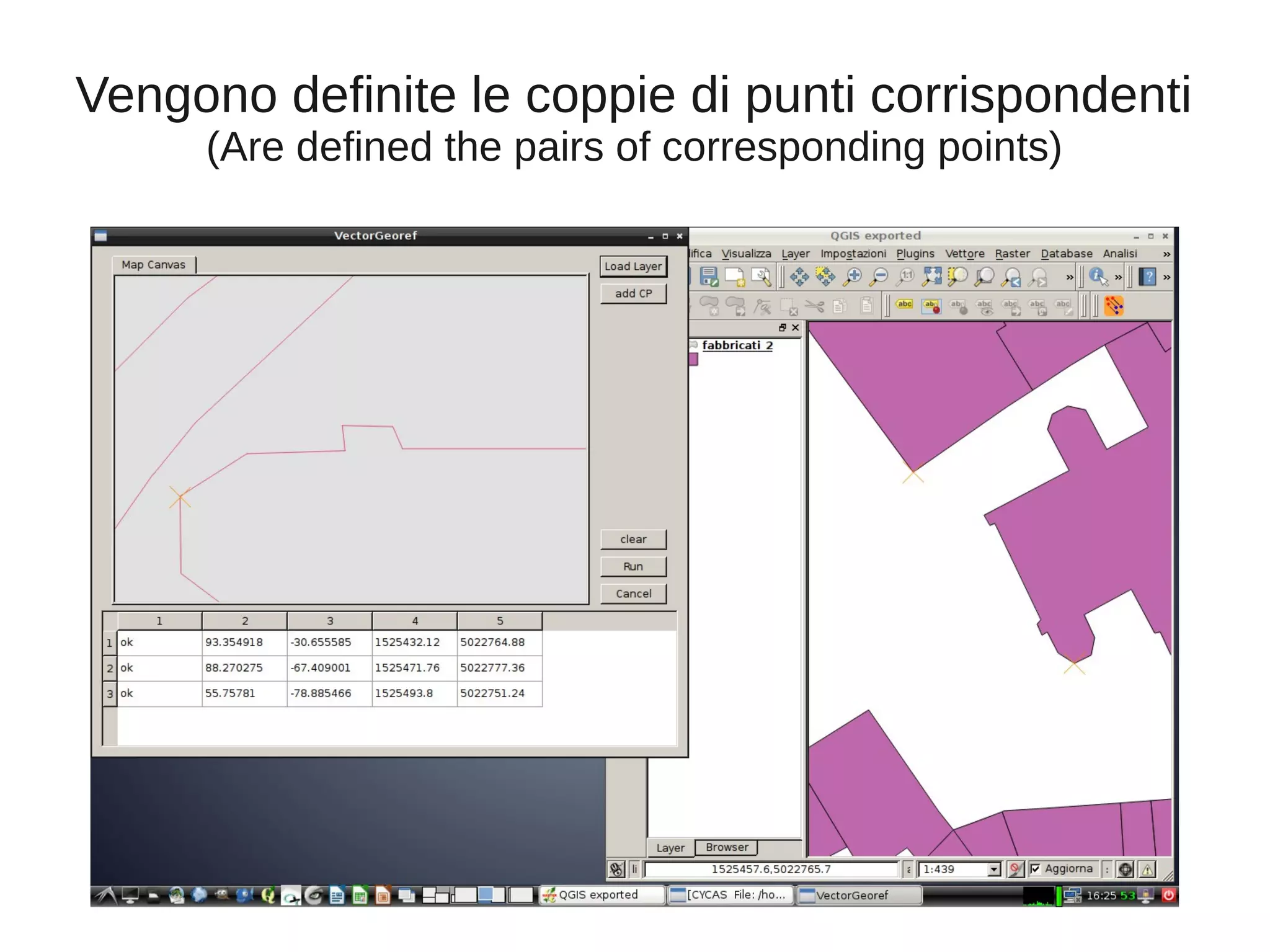Viewport: 1270px width, 952px height.
Task: Click the Load Layer button
Action: (x=633, y=266)
